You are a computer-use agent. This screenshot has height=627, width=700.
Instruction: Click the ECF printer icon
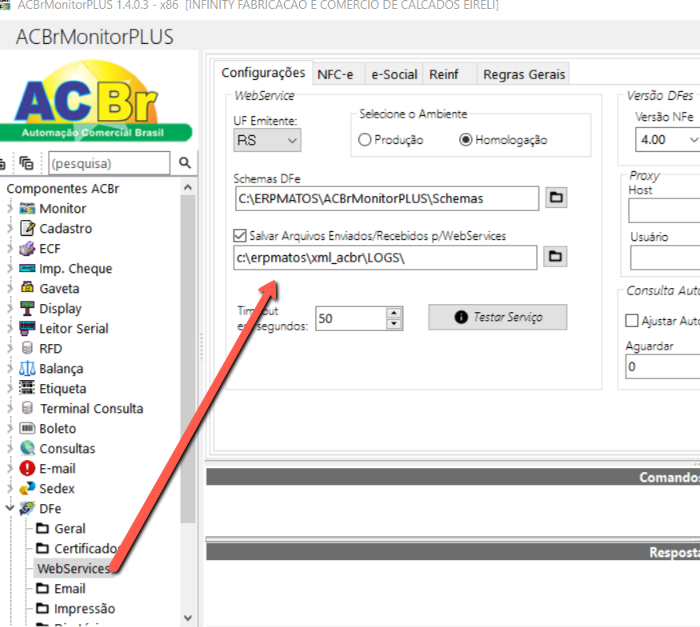tap(27, 248)
